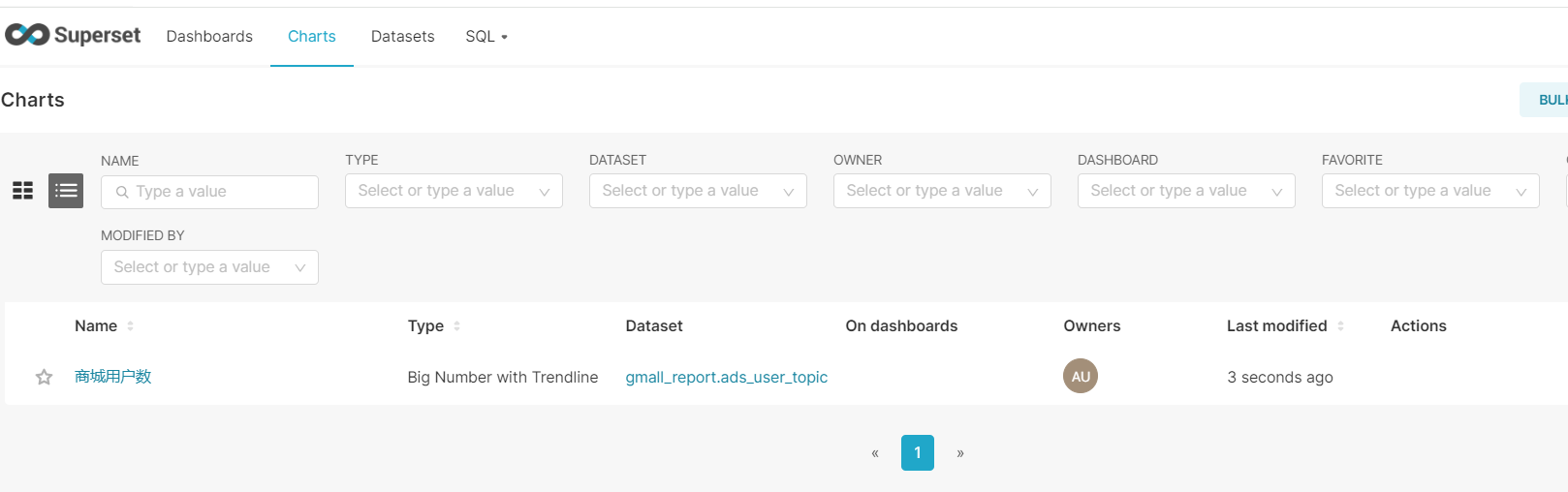Click the Dataset column header
The height and width of the screenshot is (492, 1568).
coord(654,326)
